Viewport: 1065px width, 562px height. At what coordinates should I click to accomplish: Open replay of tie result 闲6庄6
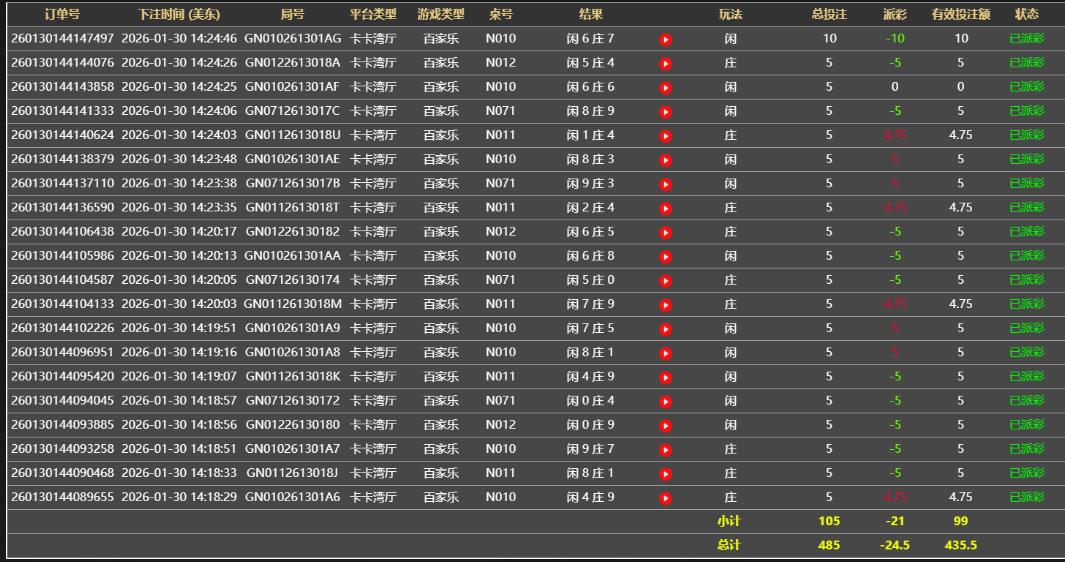point(665,87)
